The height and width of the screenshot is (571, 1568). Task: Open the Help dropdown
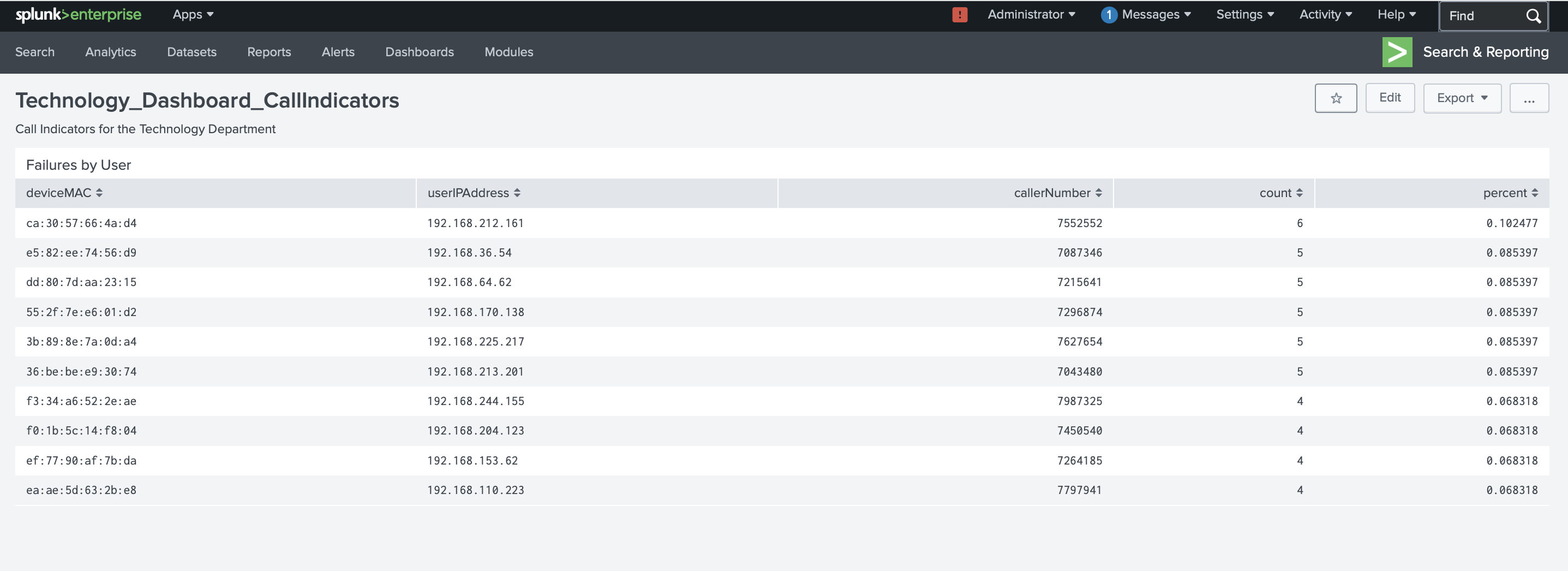point(1396,15)
